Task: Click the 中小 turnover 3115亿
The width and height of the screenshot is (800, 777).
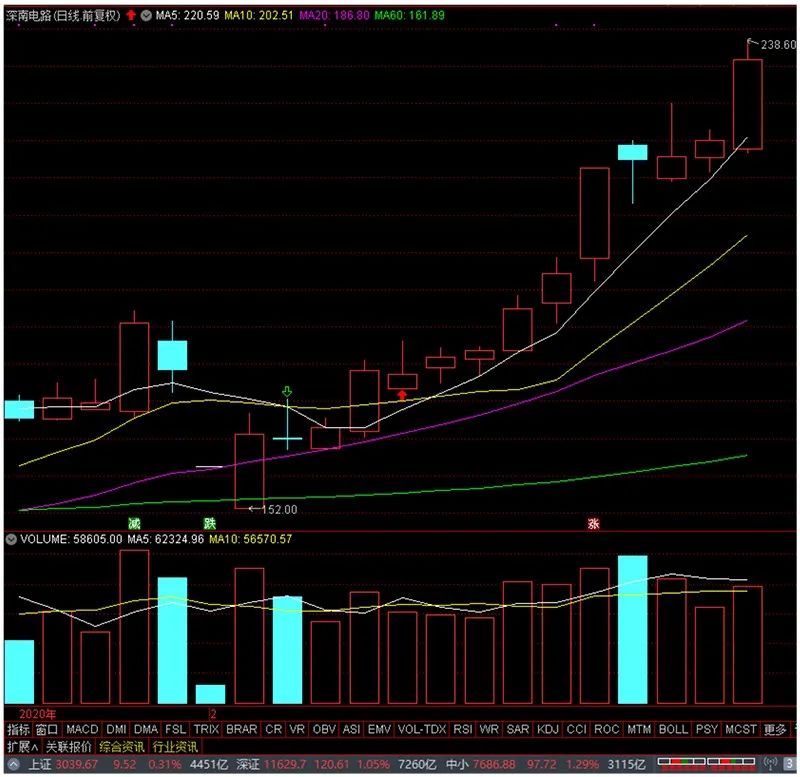Action: (x=627, y=764)
